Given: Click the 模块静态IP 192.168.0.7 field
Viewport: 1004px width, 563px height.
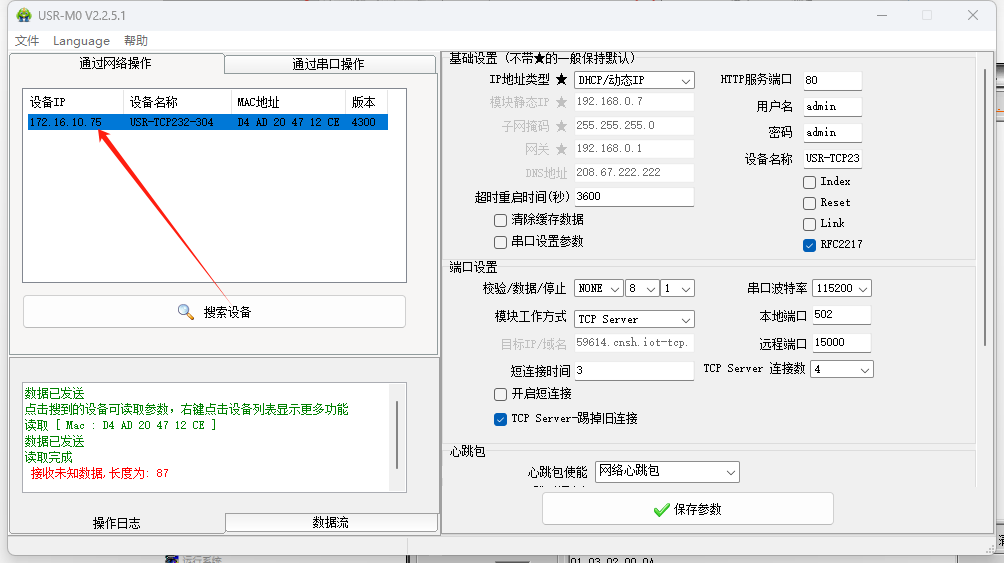Looking at the screenshot, I should (634, 102).
